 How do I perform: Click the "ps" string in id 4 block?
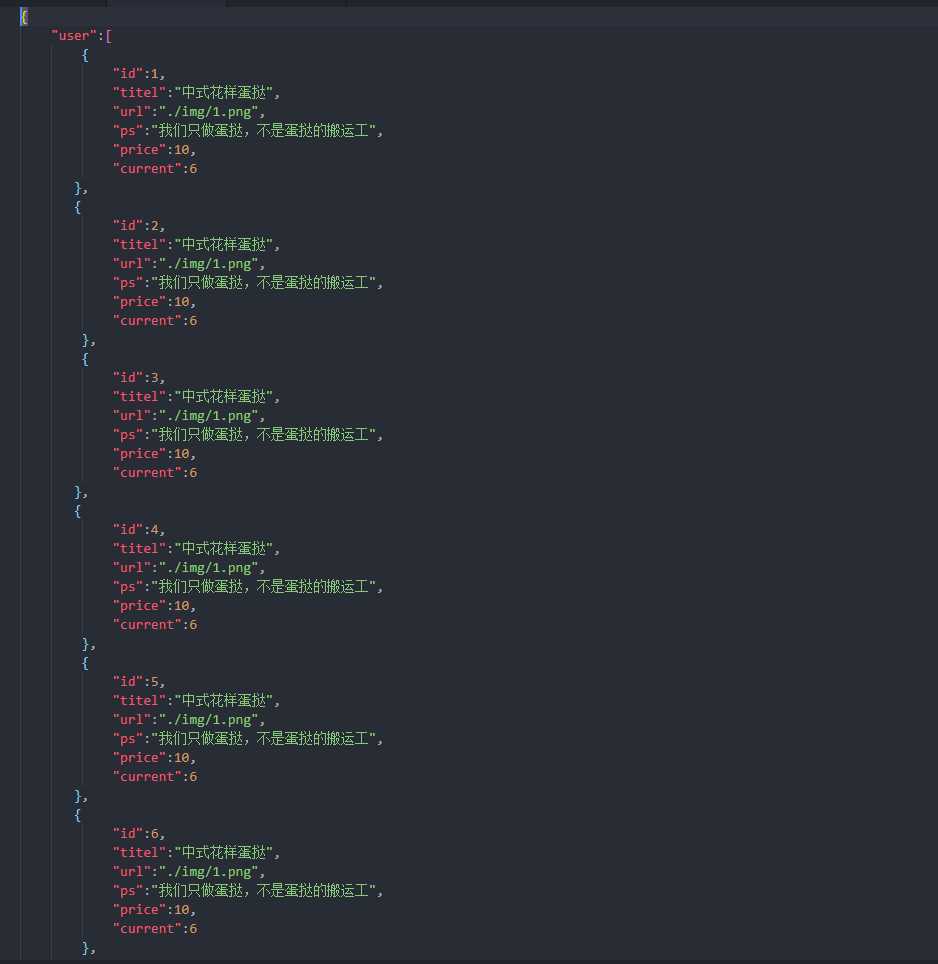(264, 587)
